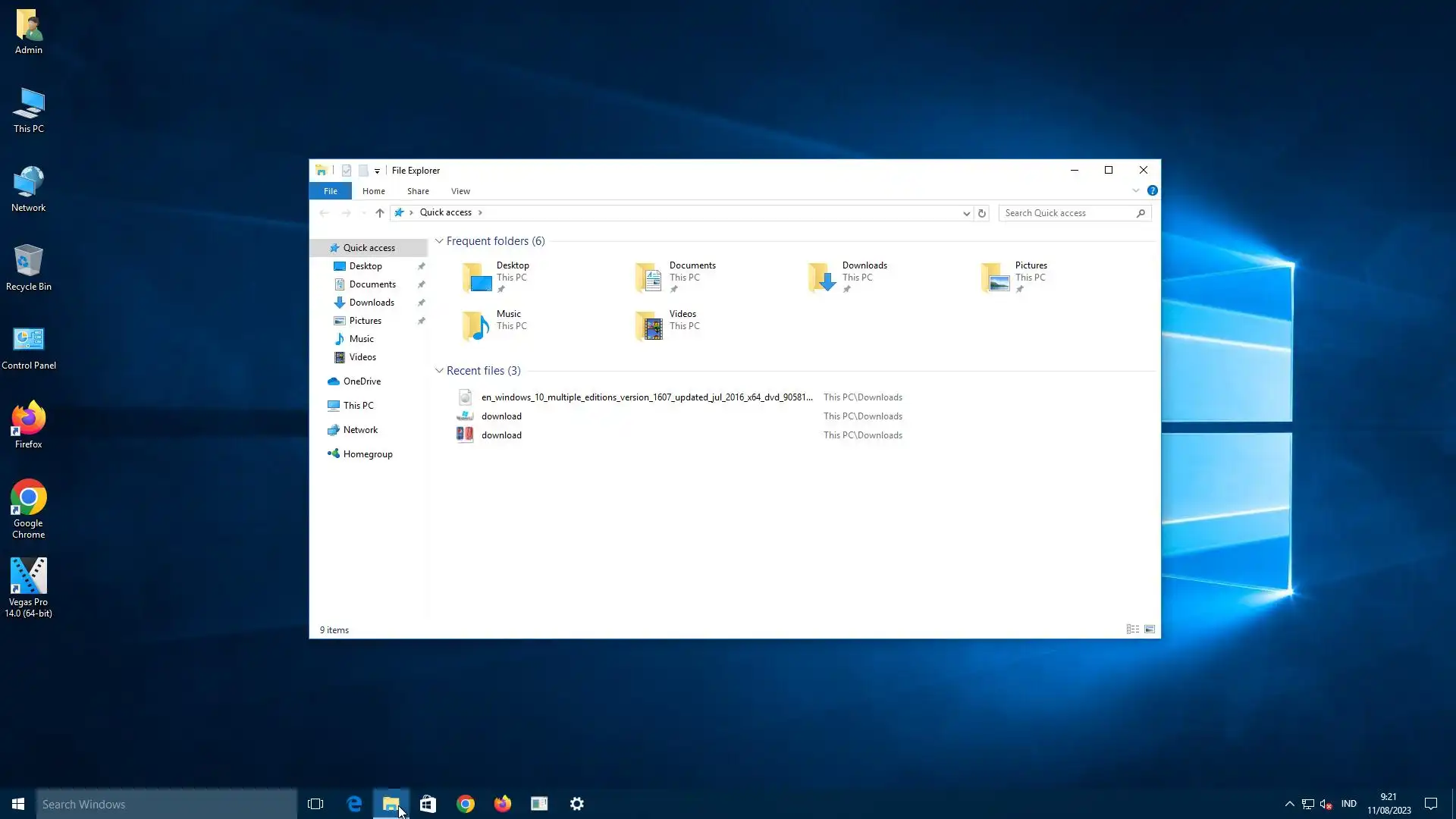Switch to details view button
Viewport: 1456px width, 819px height.
(x=1132, y=629)
